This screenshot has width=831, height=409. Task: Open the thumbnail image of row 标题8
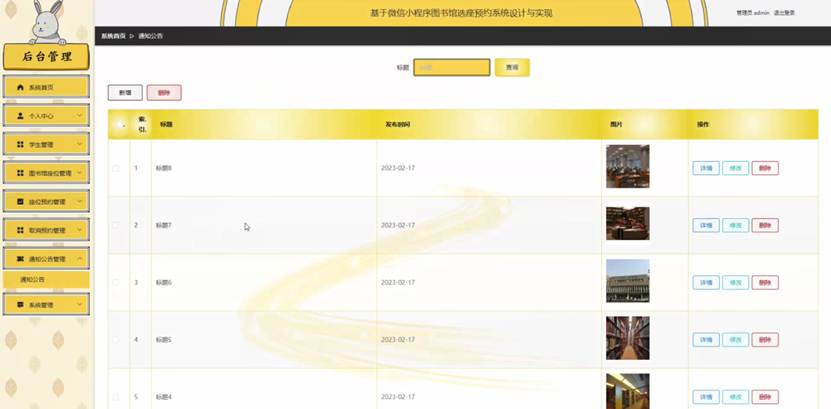pos(627,166)
